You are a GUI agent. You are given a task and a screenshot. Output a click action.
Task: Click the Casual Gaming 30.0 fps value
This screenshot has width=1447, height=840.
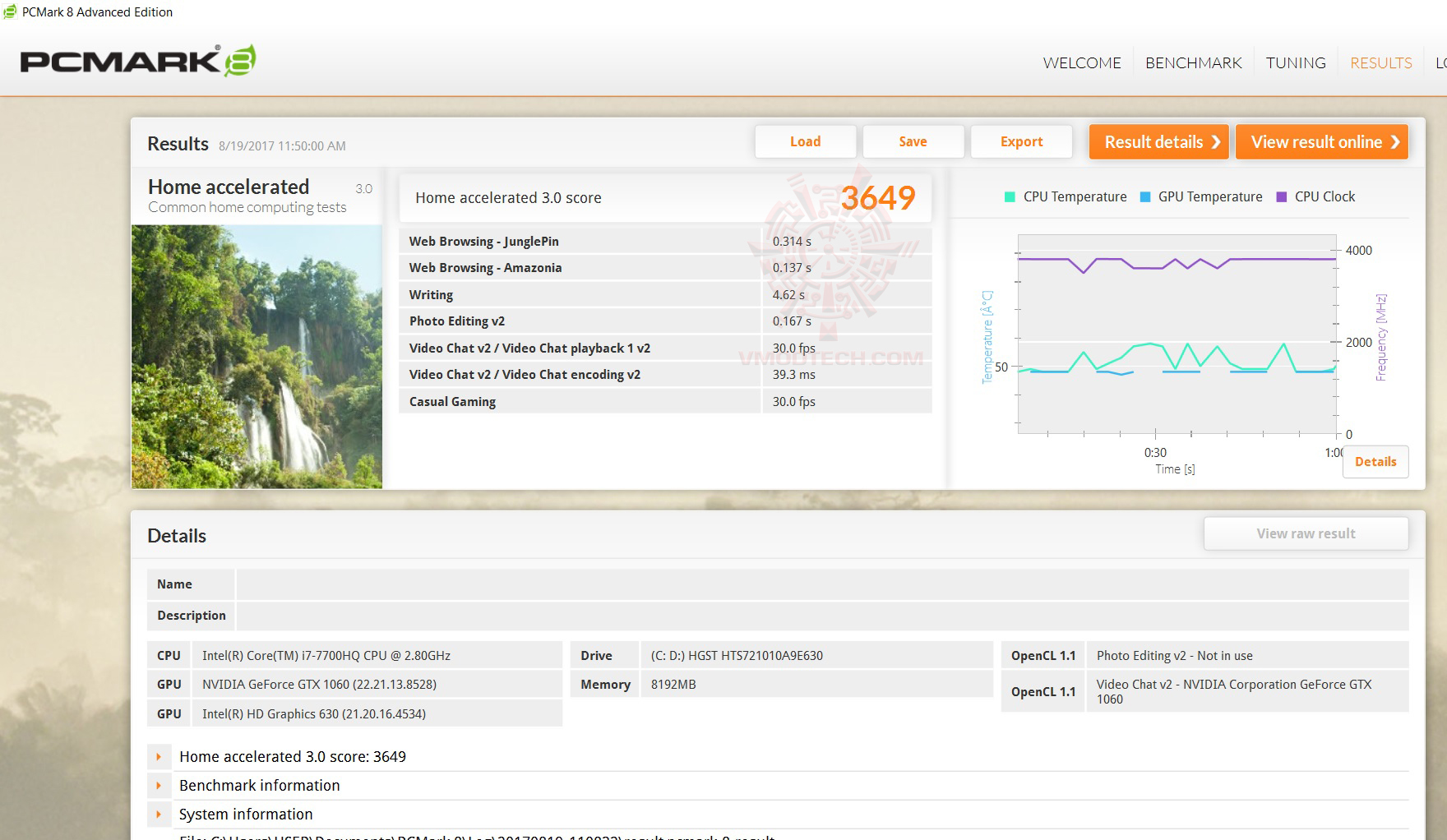click(794, 401)
